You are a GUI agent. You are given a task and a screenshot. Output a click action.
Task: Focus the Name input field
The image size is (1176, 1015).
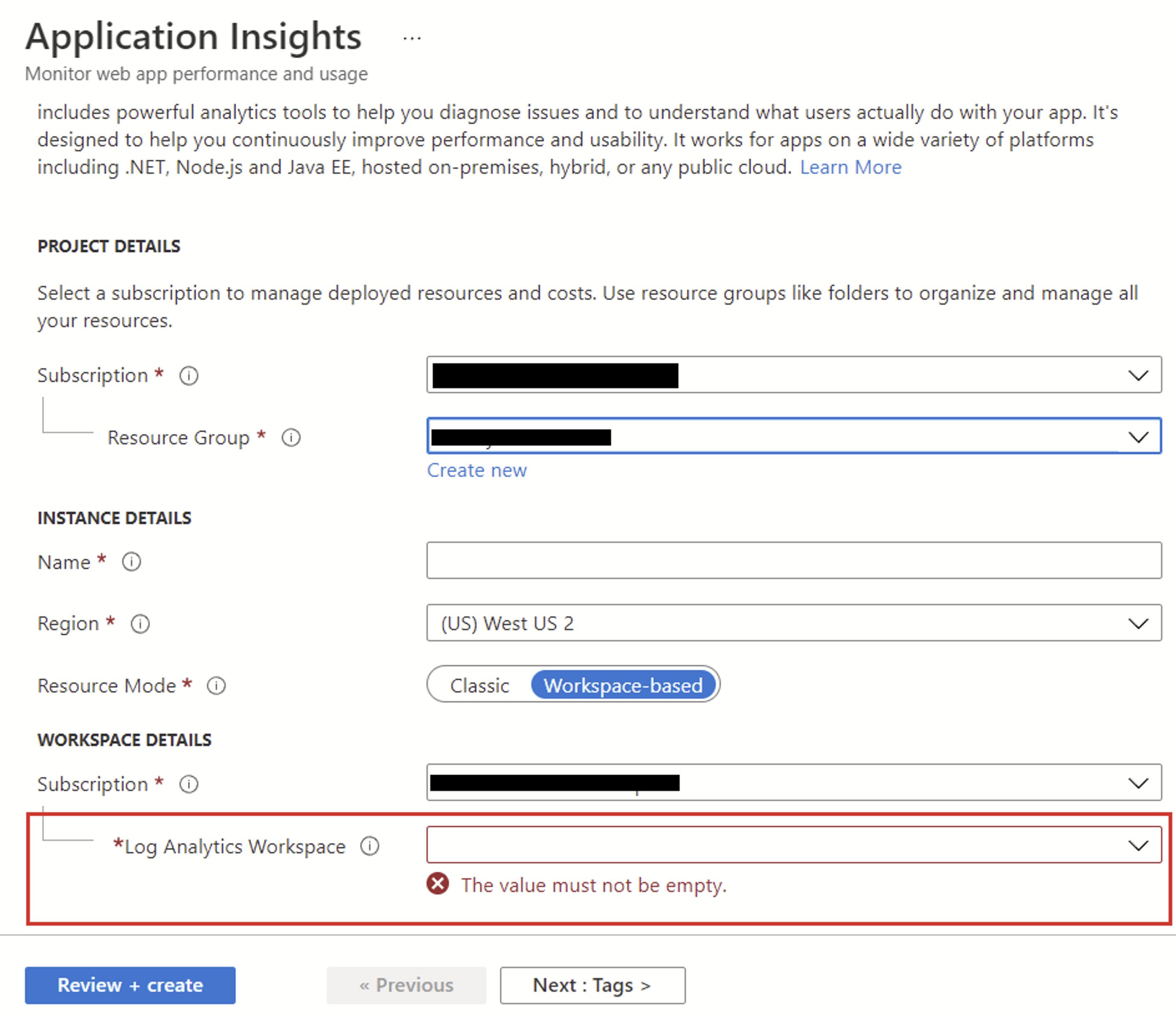coord(794,561)
